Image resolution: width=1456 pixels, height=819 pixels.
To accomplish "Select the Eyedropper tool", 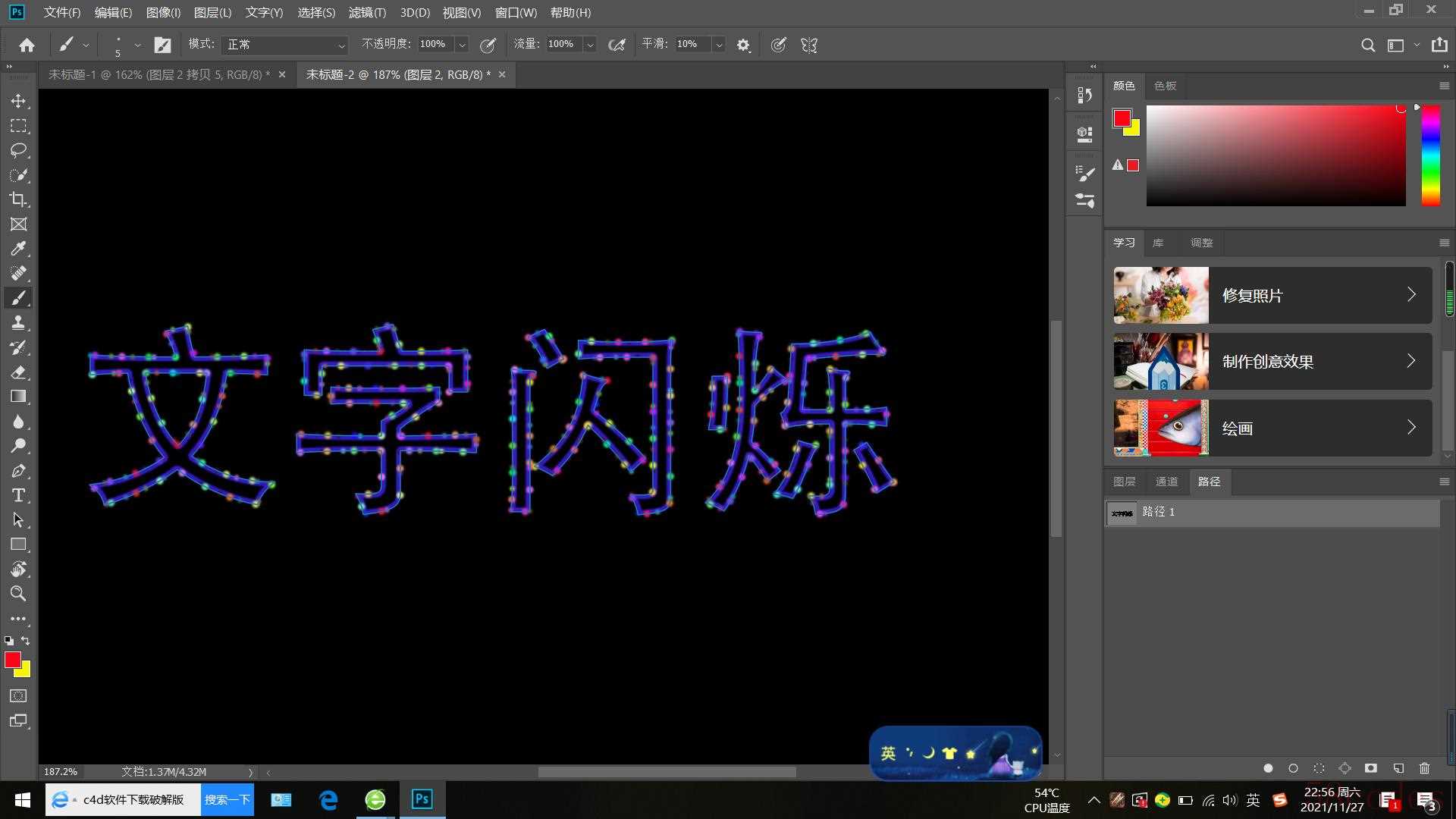I will 18,249.
